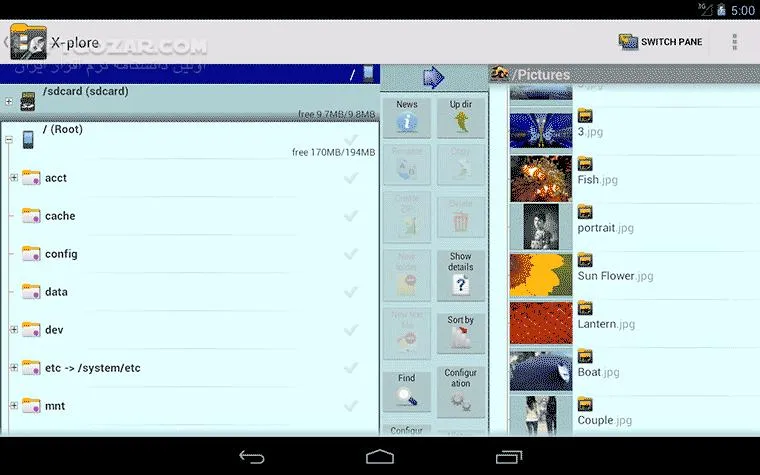Open the Boat.jpg thumbnail
The width and height of the screenshot is (760, 475).
541,371
